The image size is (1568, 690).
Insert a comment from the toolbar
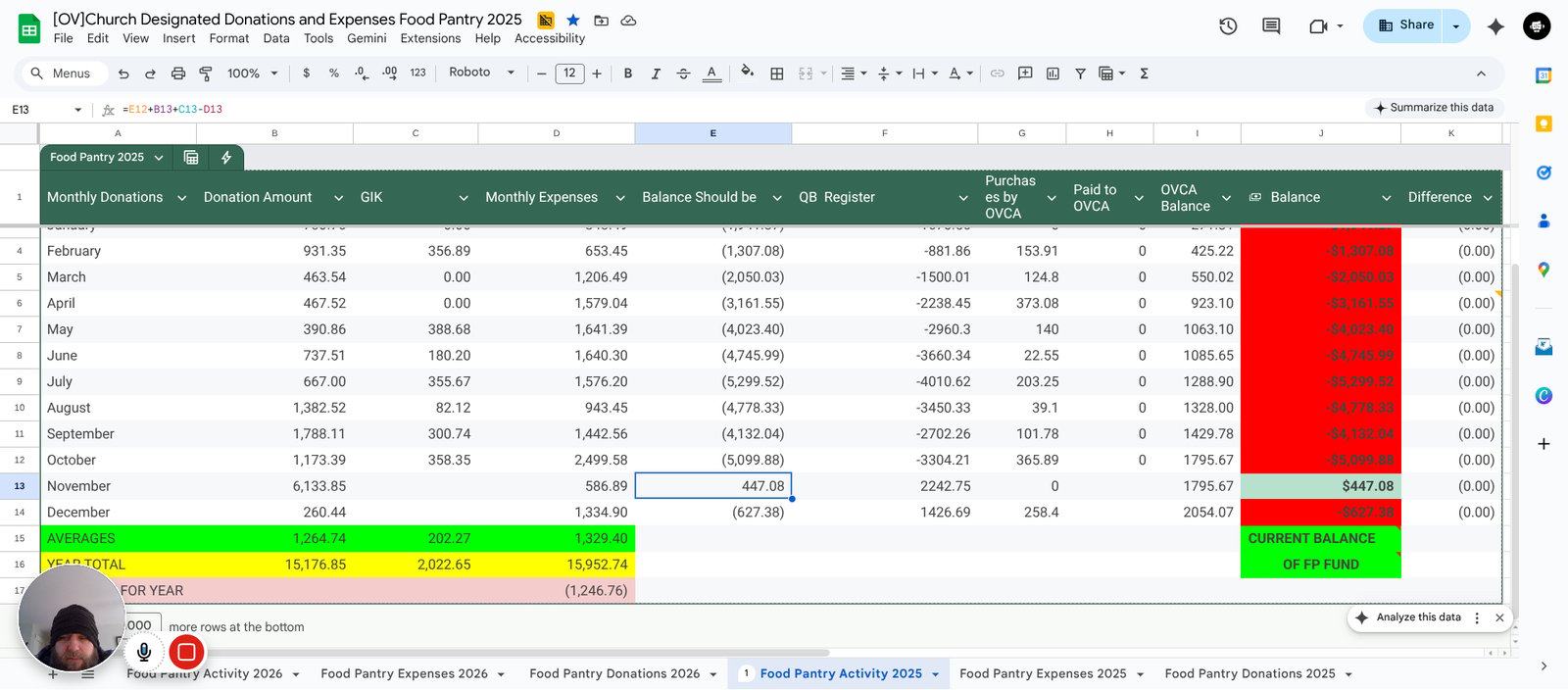point(1025,74)
